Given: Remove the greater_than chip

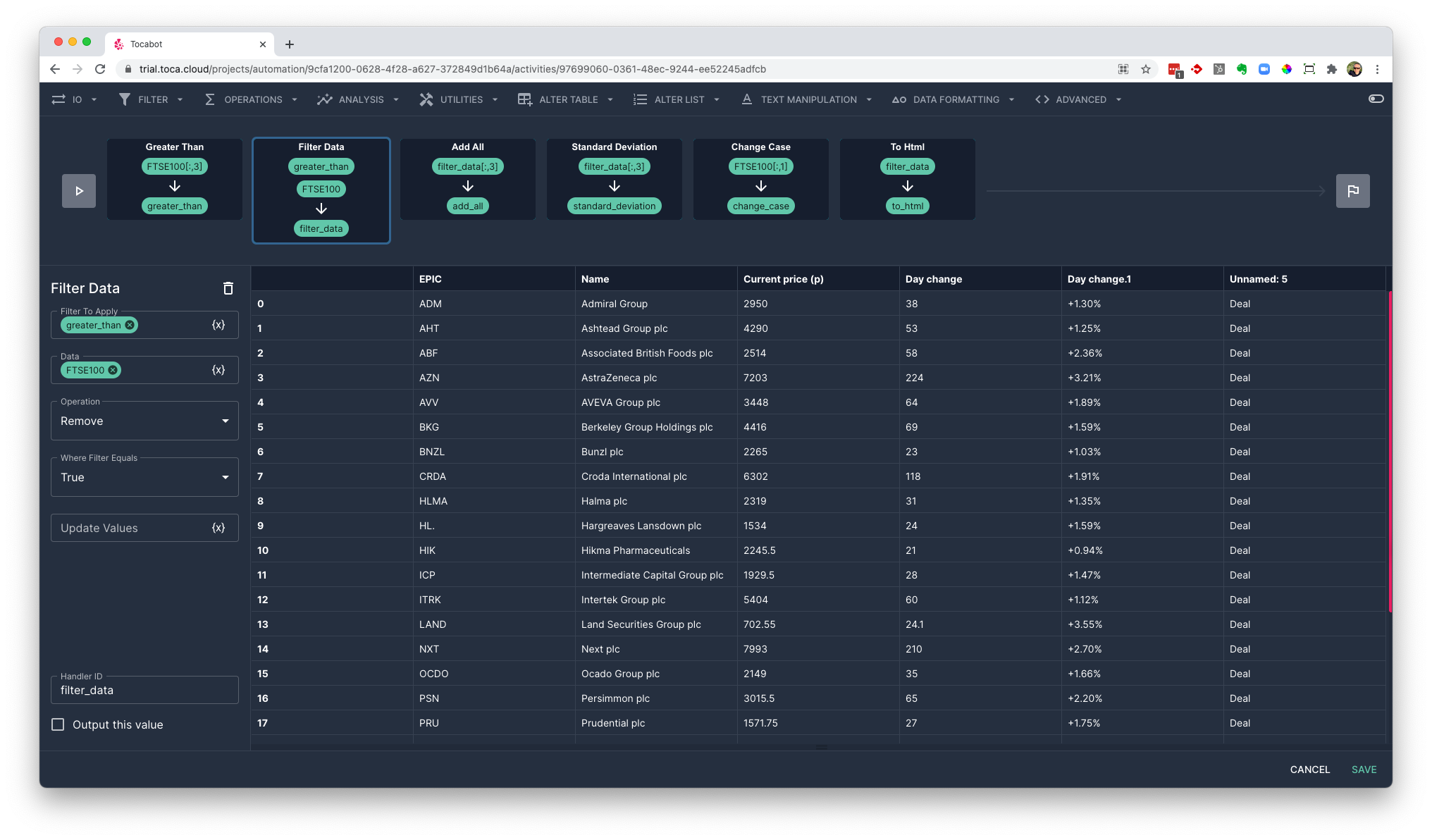Looking at the screenshot, I should 130,325.
